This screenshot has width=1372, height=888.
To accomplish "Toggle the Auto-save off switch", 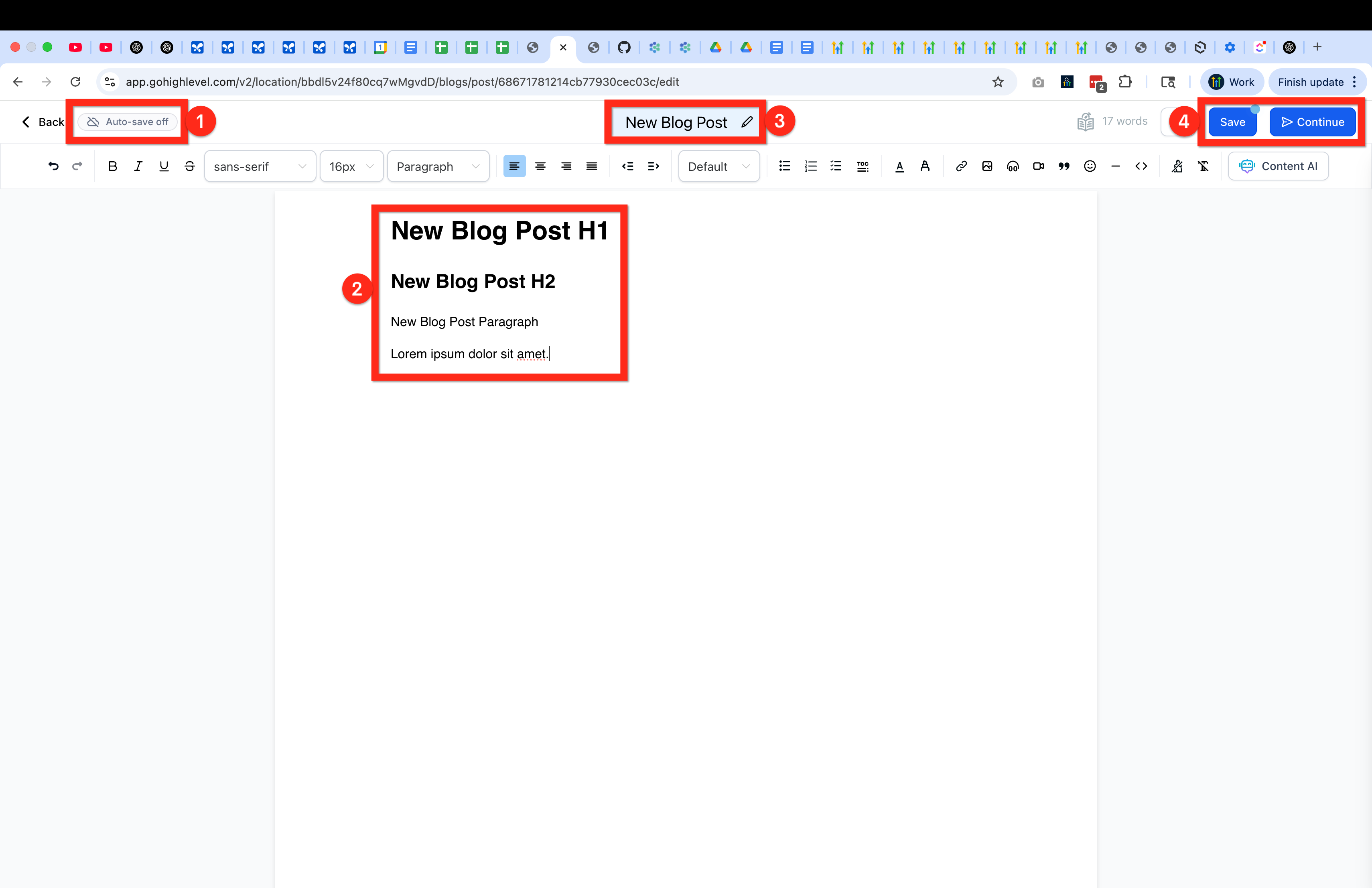I will point(128,122).
